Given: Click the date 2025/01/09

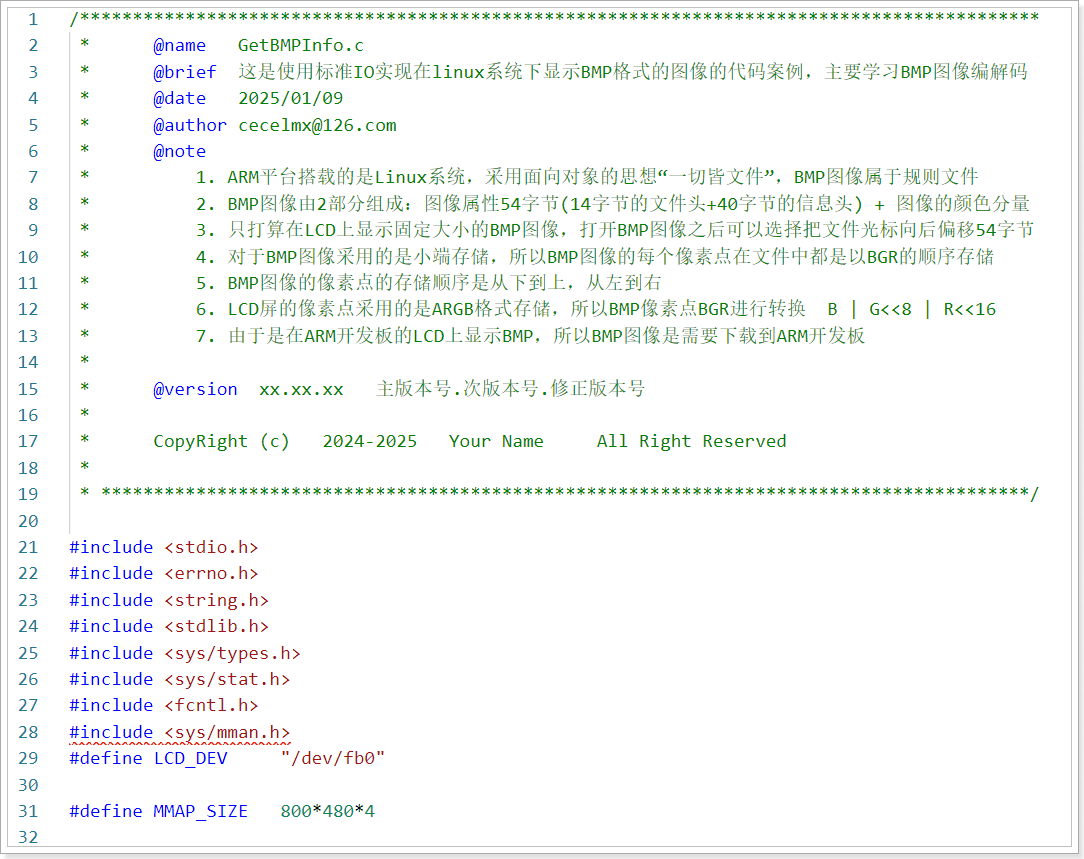Looking at the screenshot, I should (290, 98).
